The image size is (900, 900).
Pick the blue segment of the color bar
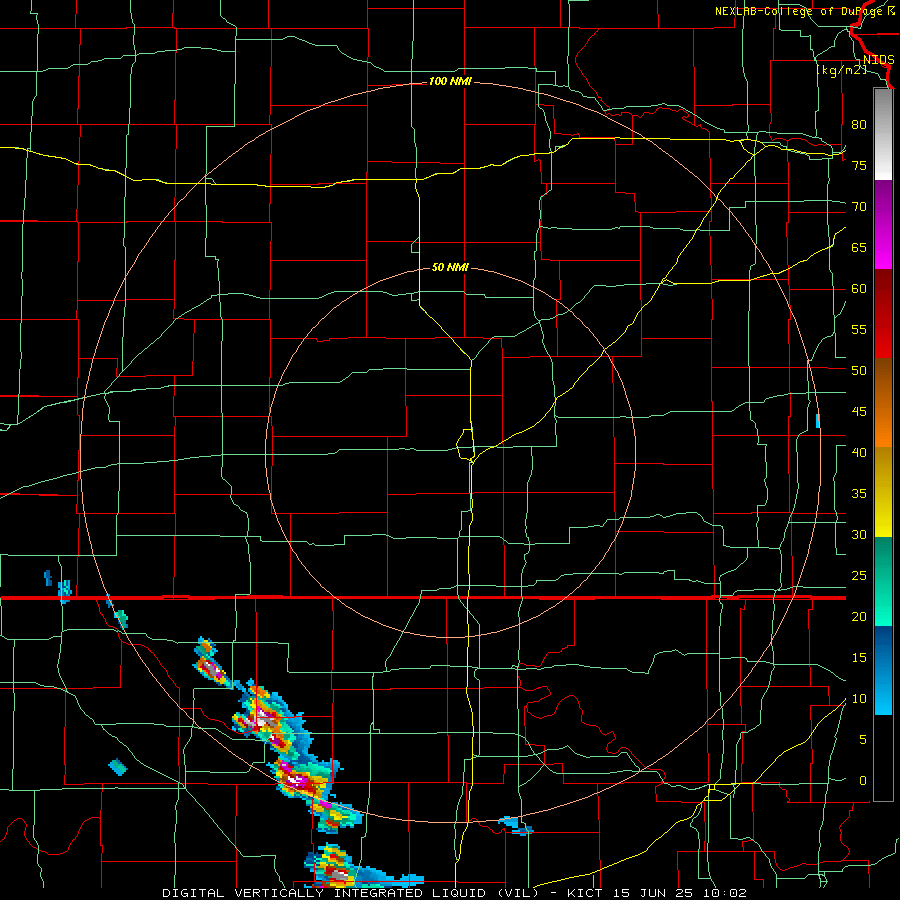coord(883,670)
